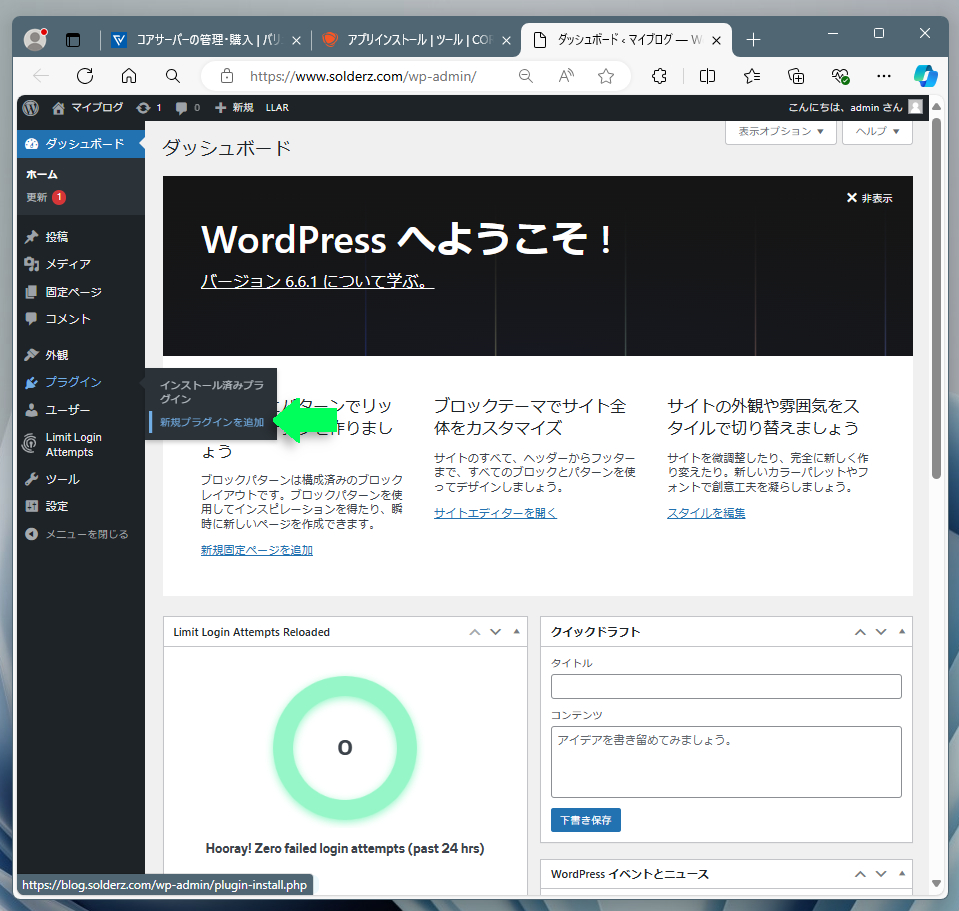The height and width of the screenshot is (911, 959).
Task: Select インストール済みプラグイン from flyout
Action: tap(212, 392)
